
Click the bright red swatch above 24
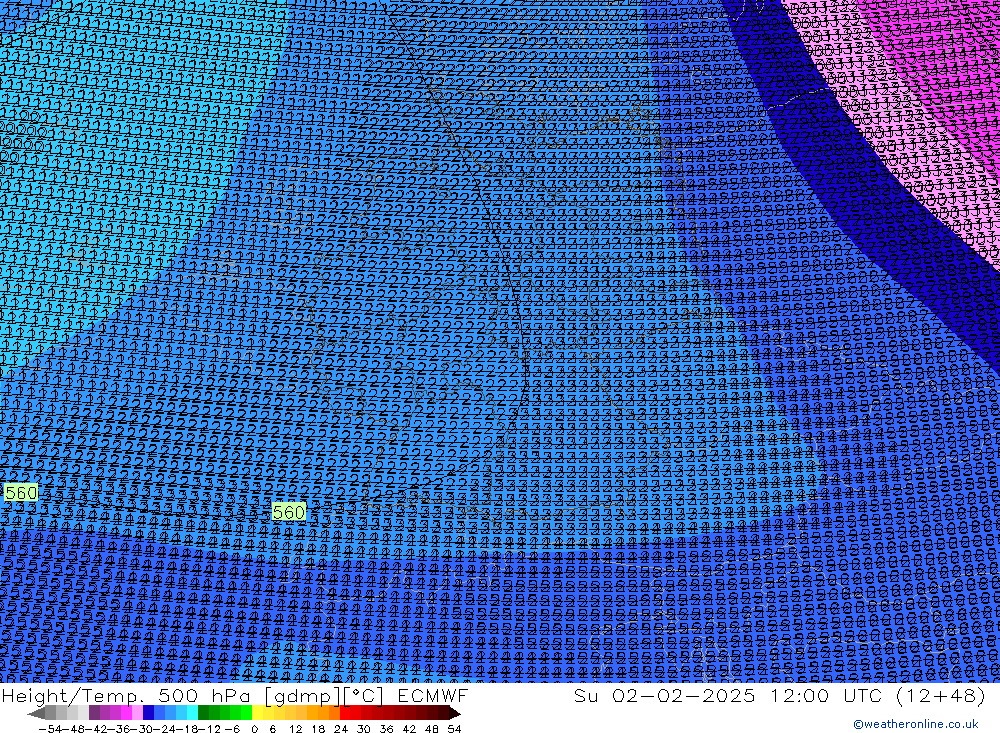pos(345,713)
